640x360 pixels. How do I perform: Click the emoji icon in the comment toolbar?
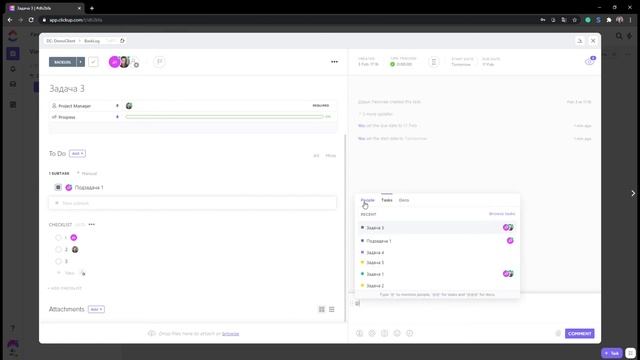(x=397, y=333)
